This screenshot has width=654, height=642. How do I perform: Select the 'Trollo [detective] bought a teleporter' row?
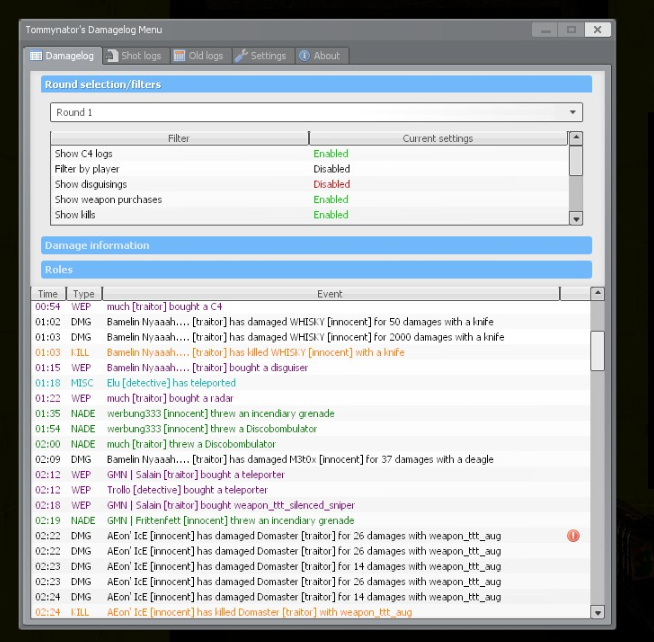[311, 490]
